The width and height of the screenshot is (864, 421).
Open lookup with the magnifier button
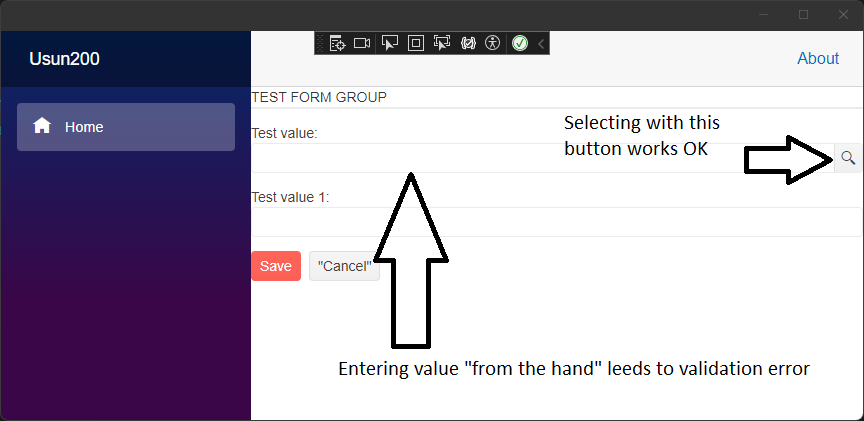click(848, 158)
